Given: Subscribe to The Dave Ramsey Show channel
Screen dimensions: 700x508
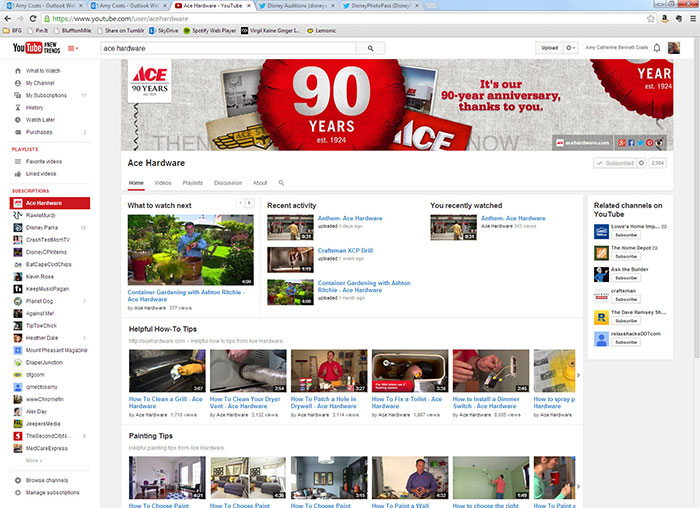Looking at the screenshot, I should [626, 321].
